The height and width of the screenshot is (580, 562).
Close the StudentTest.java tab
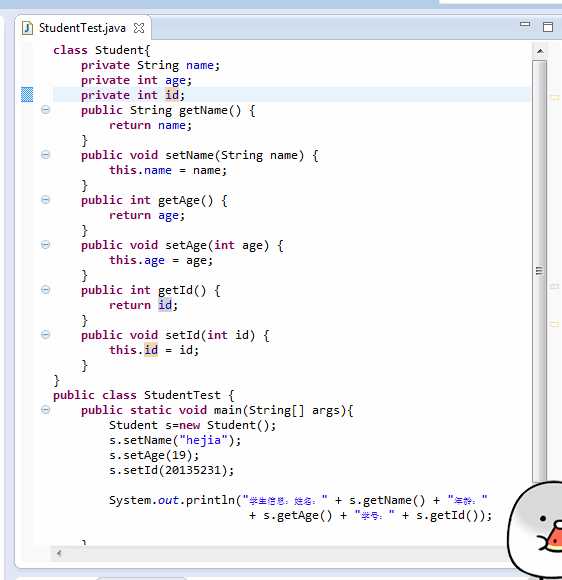139,28
